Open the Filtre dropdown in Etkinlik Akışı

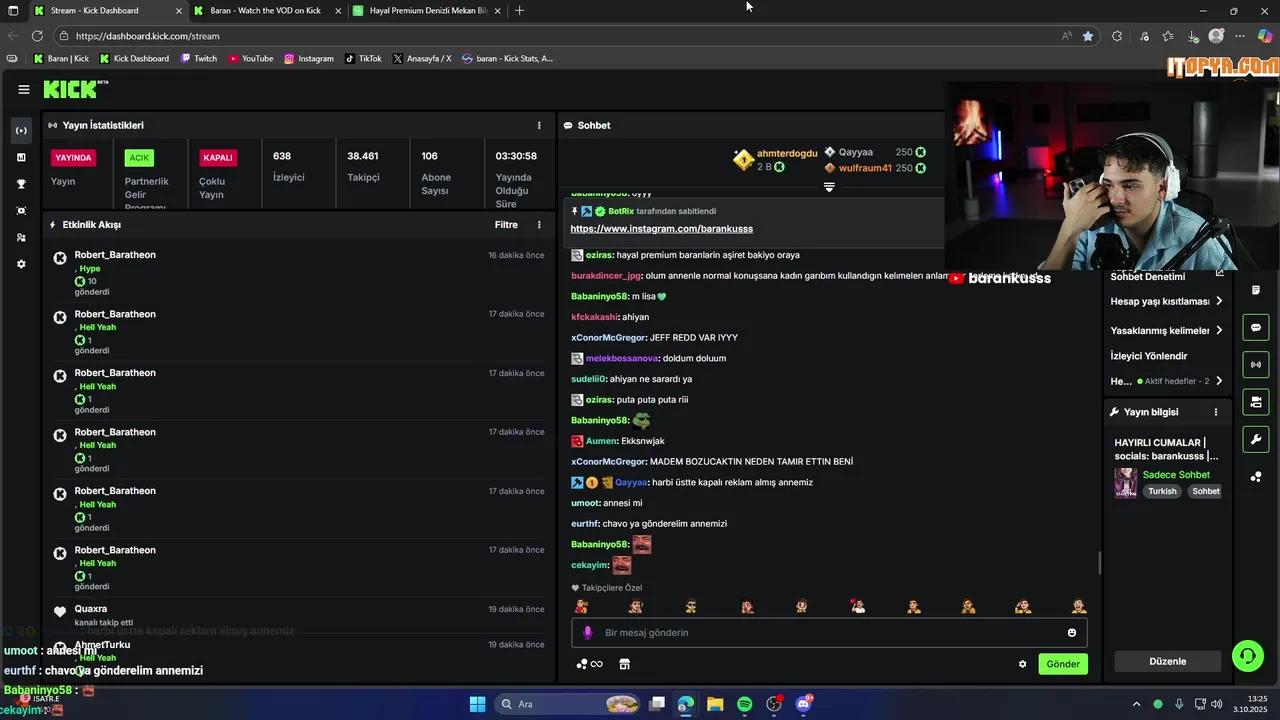point(506,225)
